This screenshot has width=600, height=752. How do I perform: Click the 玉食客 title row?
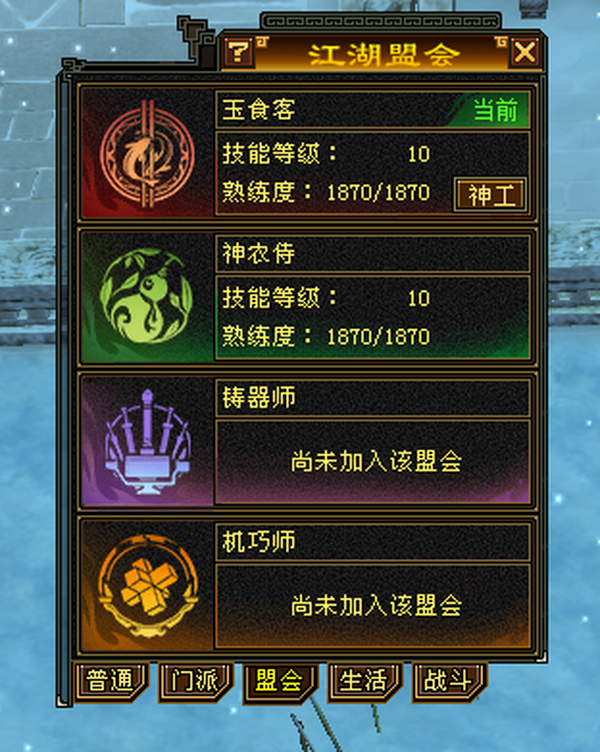point(373,110)
